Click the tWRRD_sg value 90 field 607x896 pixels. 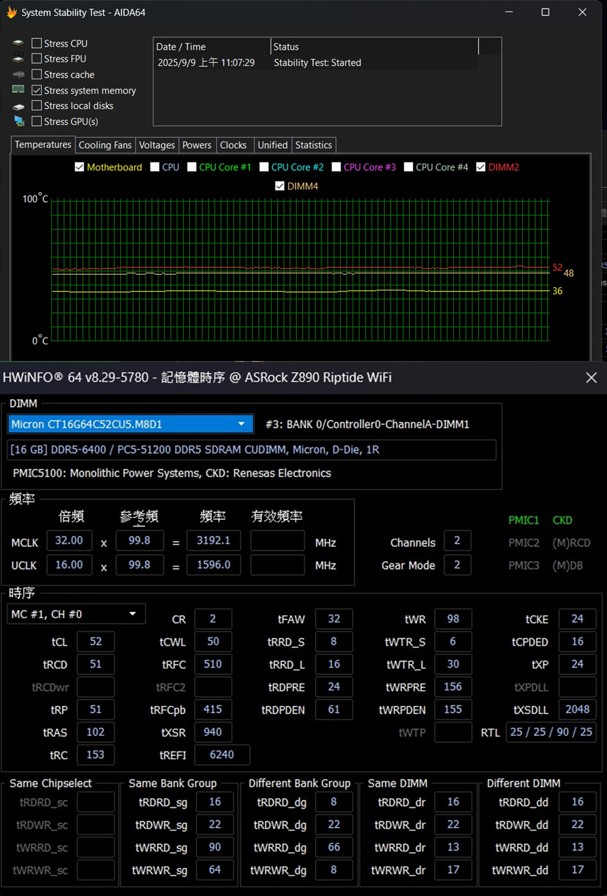coord(215,847)
